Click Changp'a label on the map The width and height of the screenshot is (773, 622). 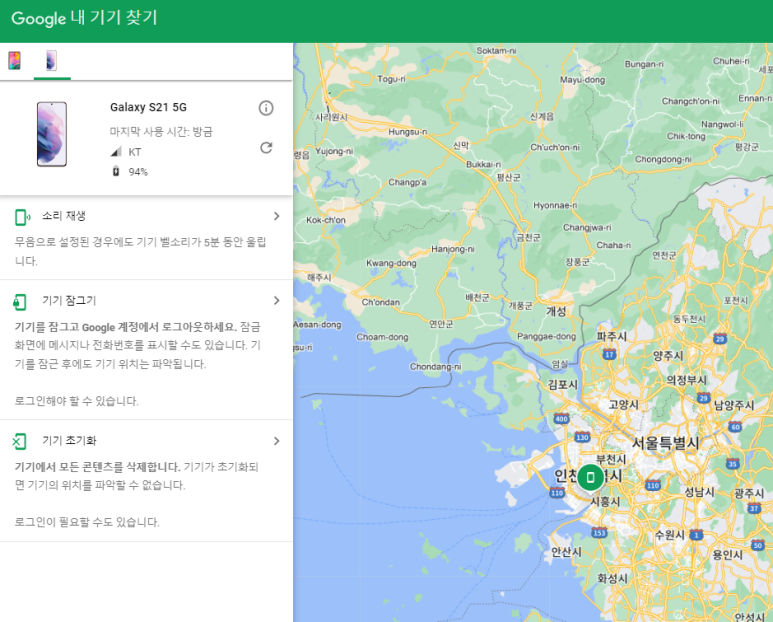pos(407,182)
